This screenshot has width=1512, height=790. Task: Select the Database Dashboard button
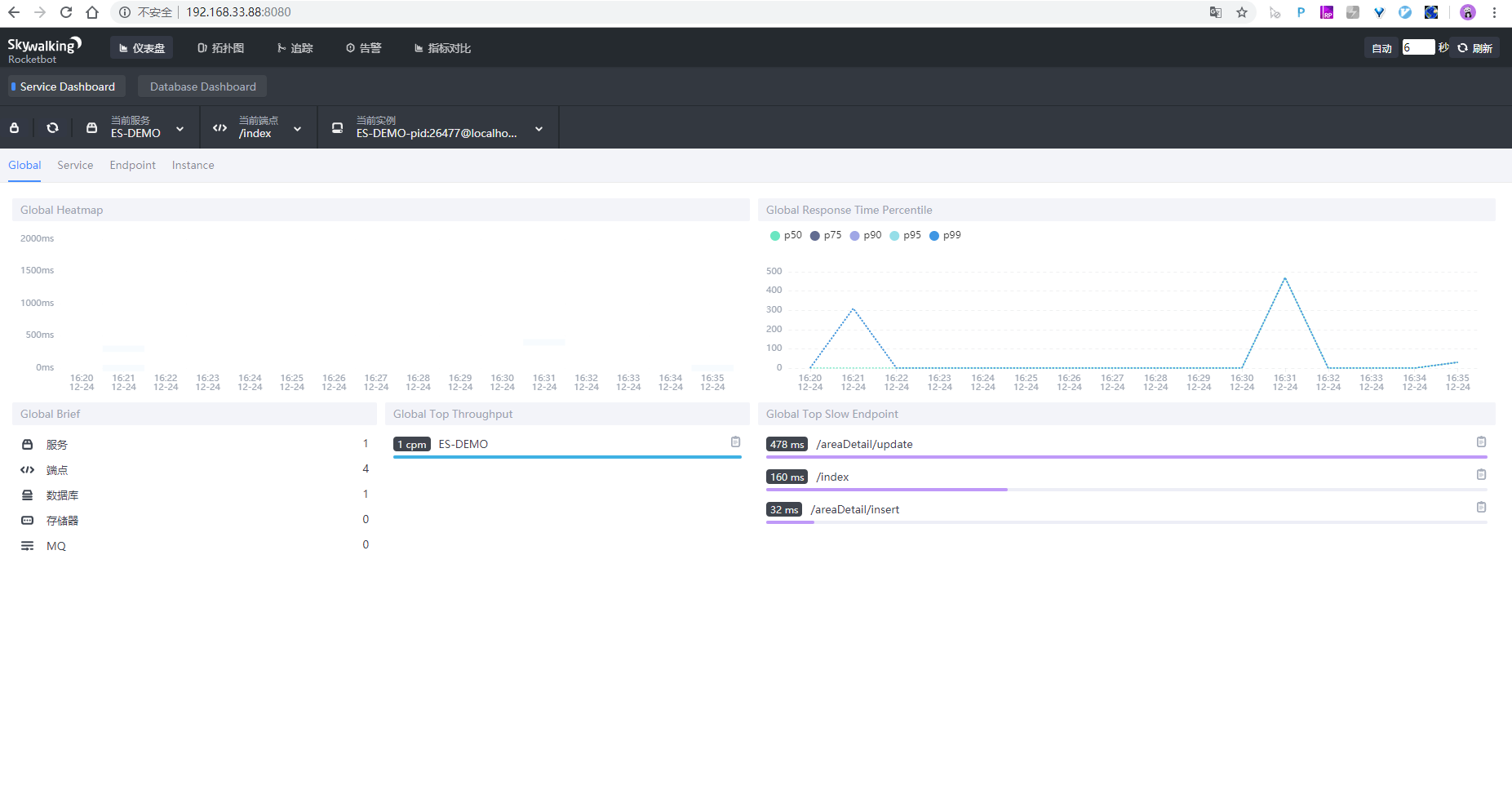202,87
